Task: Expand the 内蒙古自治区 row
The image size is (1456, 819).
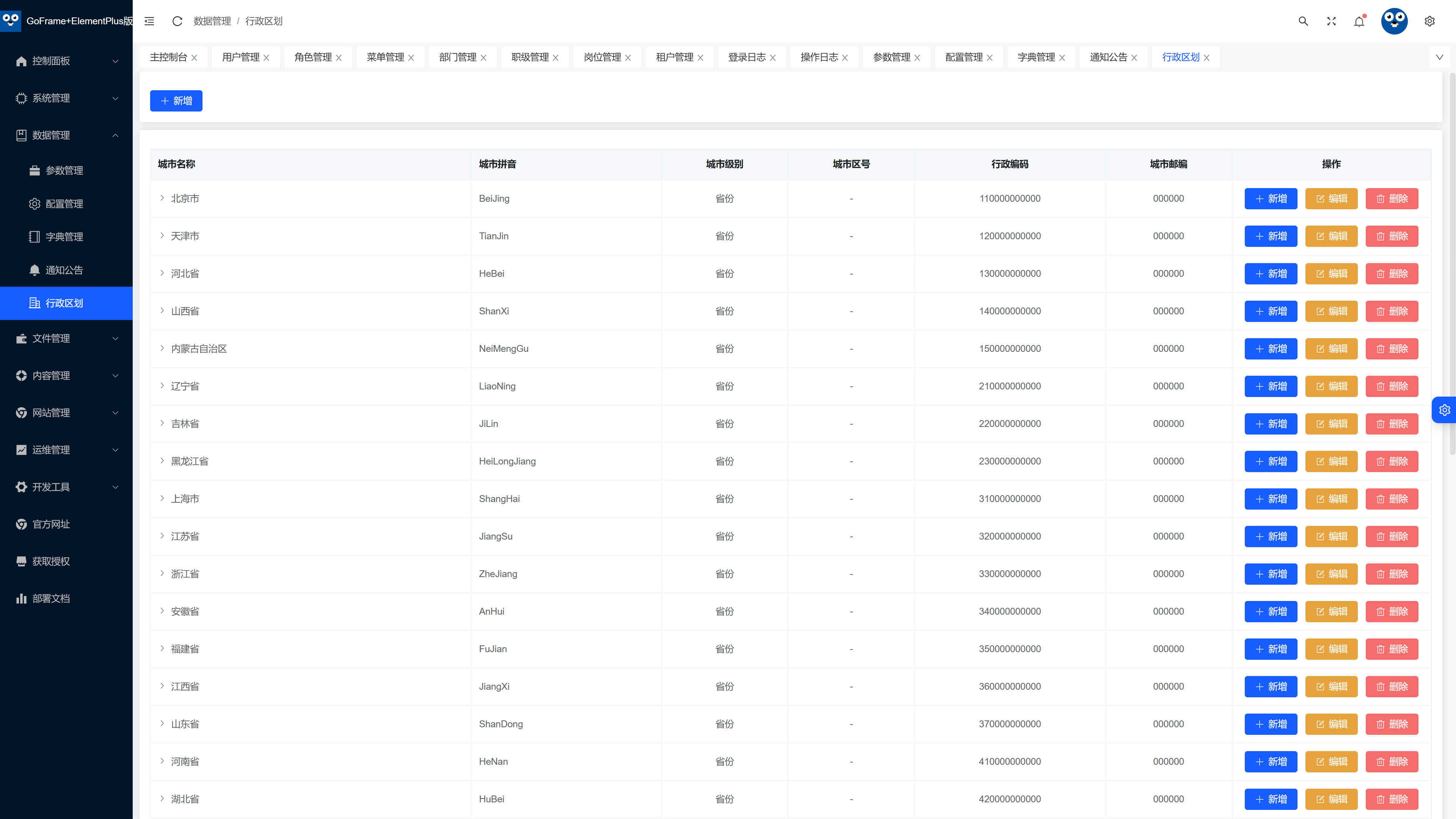Action: click(x=162, y=348)
